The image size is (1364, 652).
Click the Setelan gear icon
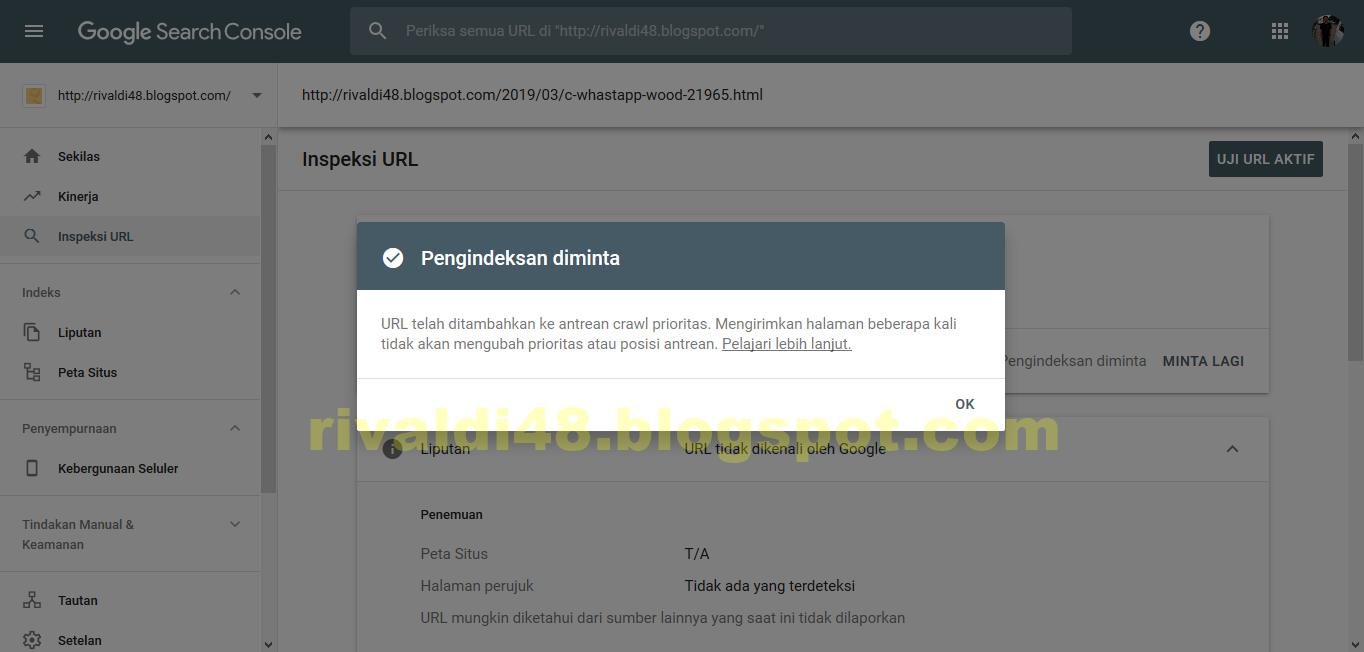coord(32,640)
